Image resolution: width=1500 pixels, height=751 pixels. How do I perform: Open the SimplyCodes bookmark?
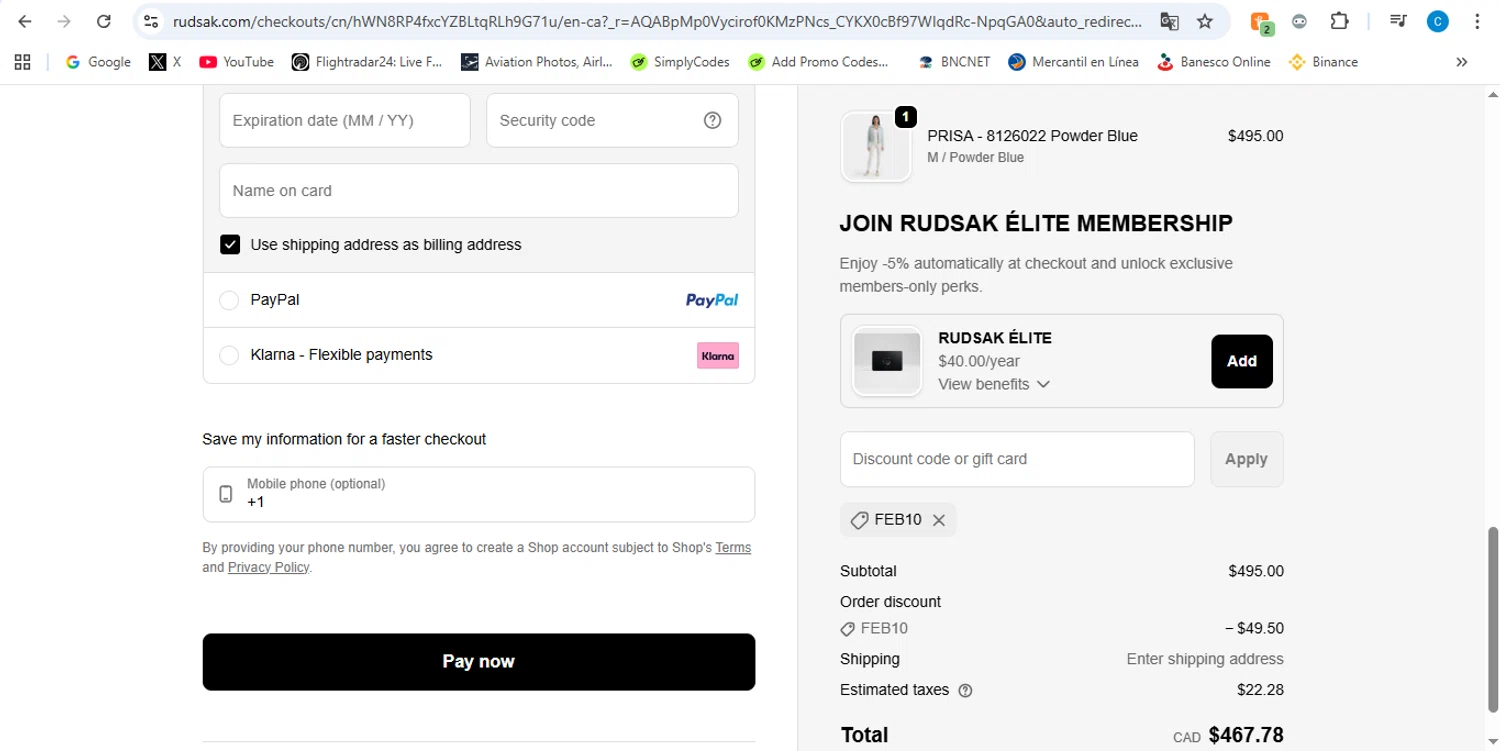coord(680,62)
